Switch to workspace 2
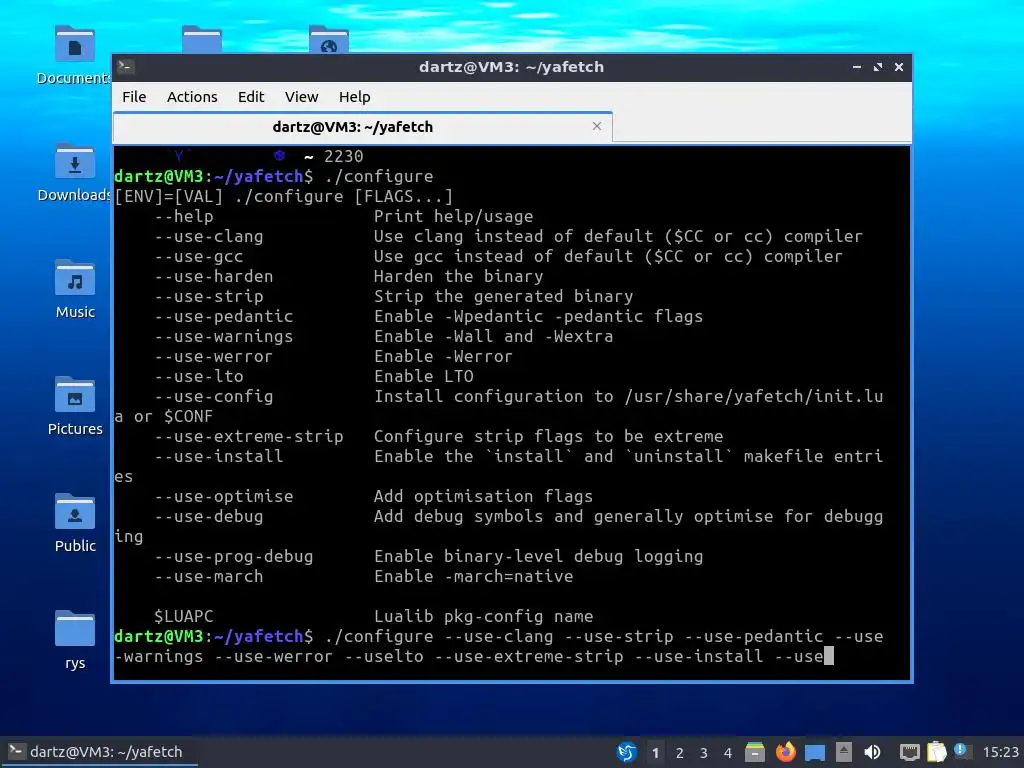Viewport: 1024px width, 768px height. coord(680,752)
